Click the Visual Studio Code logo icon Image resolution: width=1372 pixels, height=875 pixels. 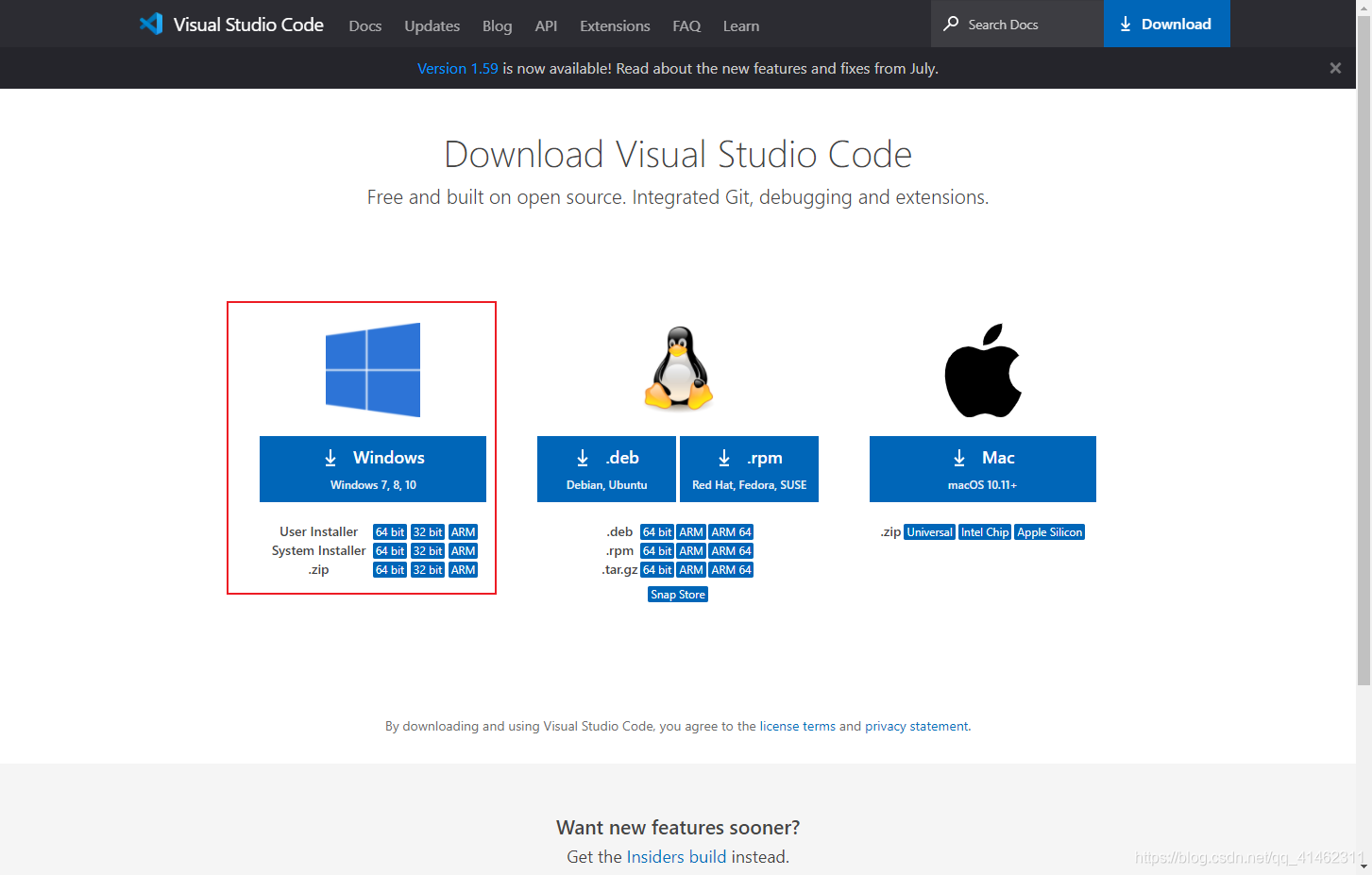pyautogui.click(x=151, y=25)
